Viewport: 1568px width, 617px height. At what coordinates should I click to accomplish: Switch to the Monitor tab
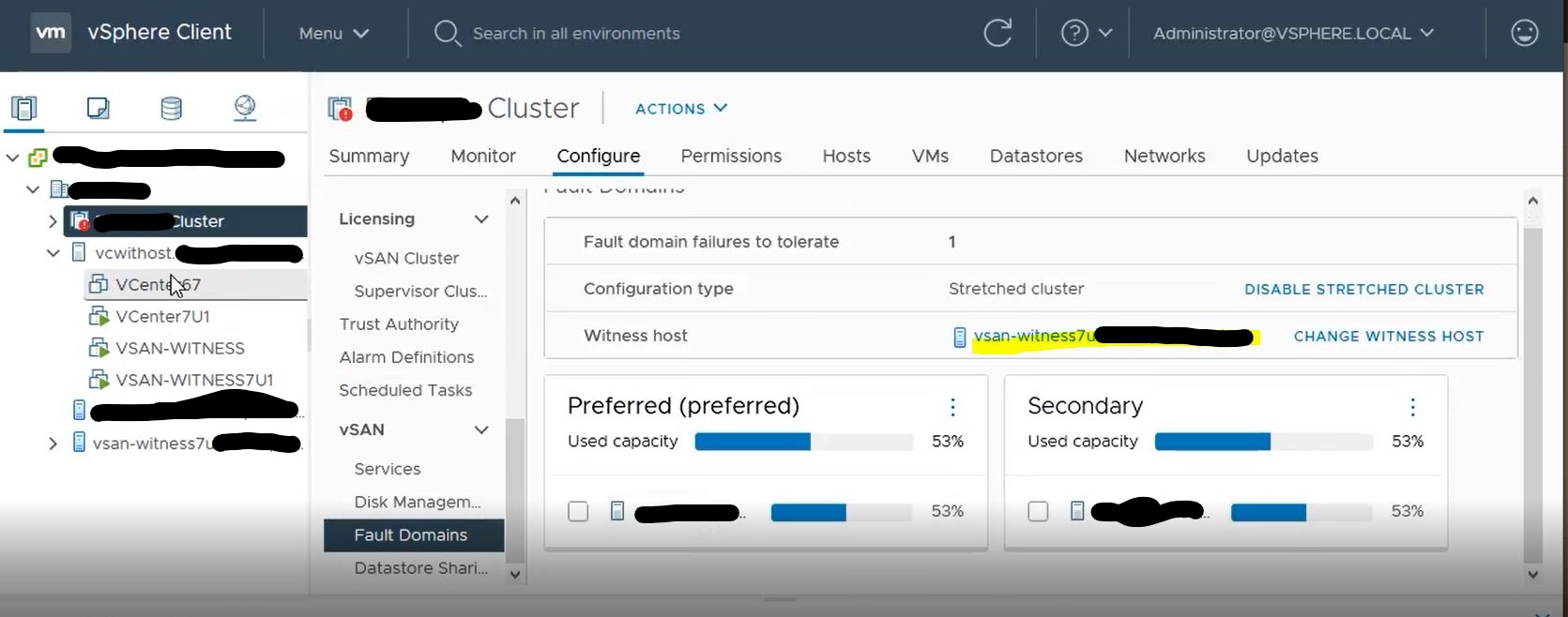[x=483, y=156]
